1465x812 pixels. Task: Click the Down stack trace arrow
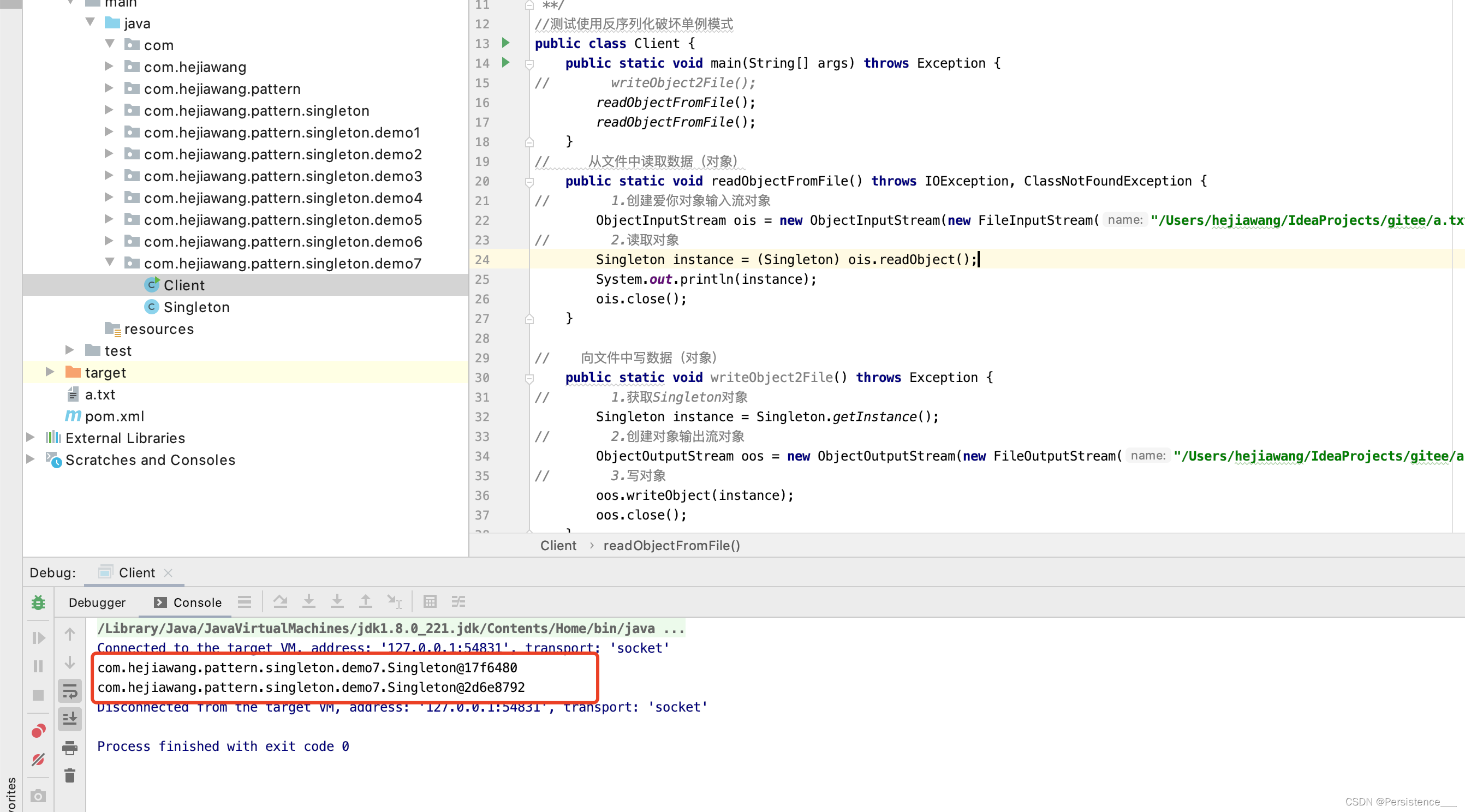click(69, 662)
